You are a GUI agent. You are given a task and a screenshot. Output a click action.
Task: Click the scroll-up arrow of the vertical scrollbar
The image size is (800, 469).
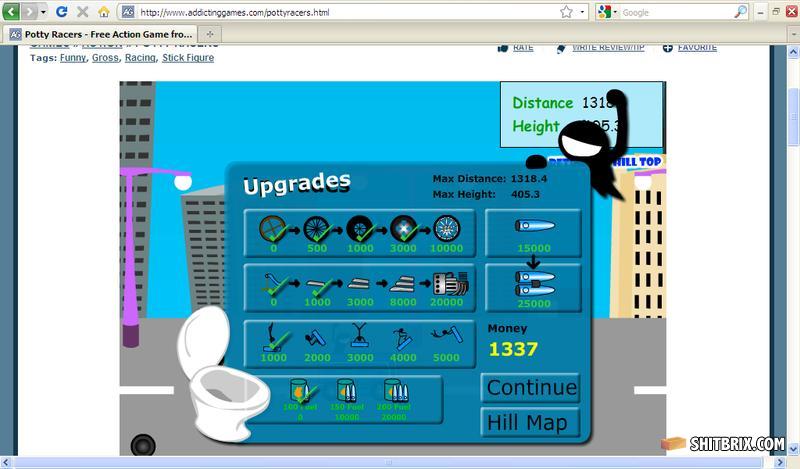point(793,52)
